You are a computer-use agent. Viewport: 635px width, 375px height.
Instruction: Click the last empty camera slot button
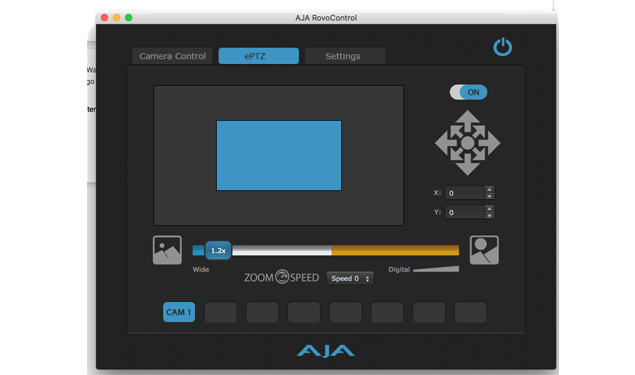471,312
